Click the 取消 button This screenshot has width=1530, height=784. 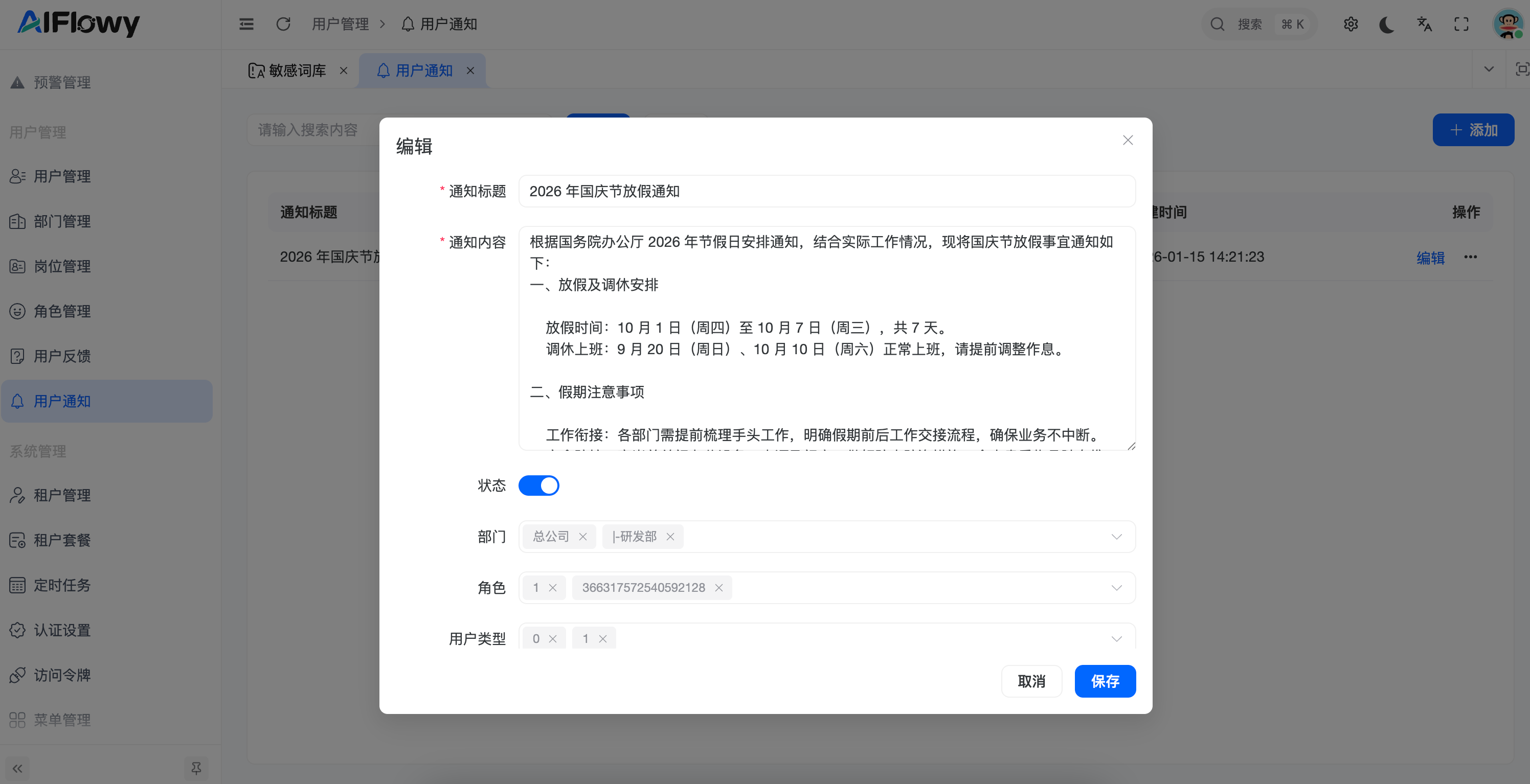click(x=1031, y=681)
